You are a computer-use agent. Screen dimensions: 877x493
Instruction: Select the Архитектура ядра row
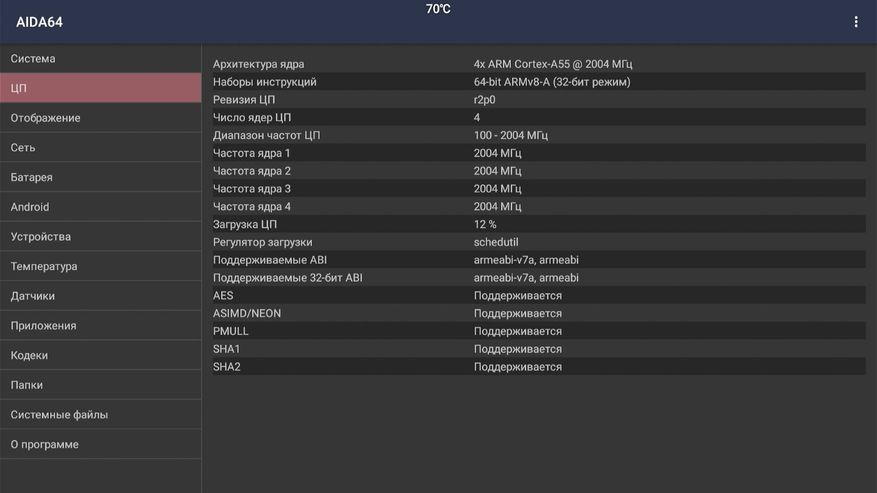pyautogui.click(x=538, y=64)
